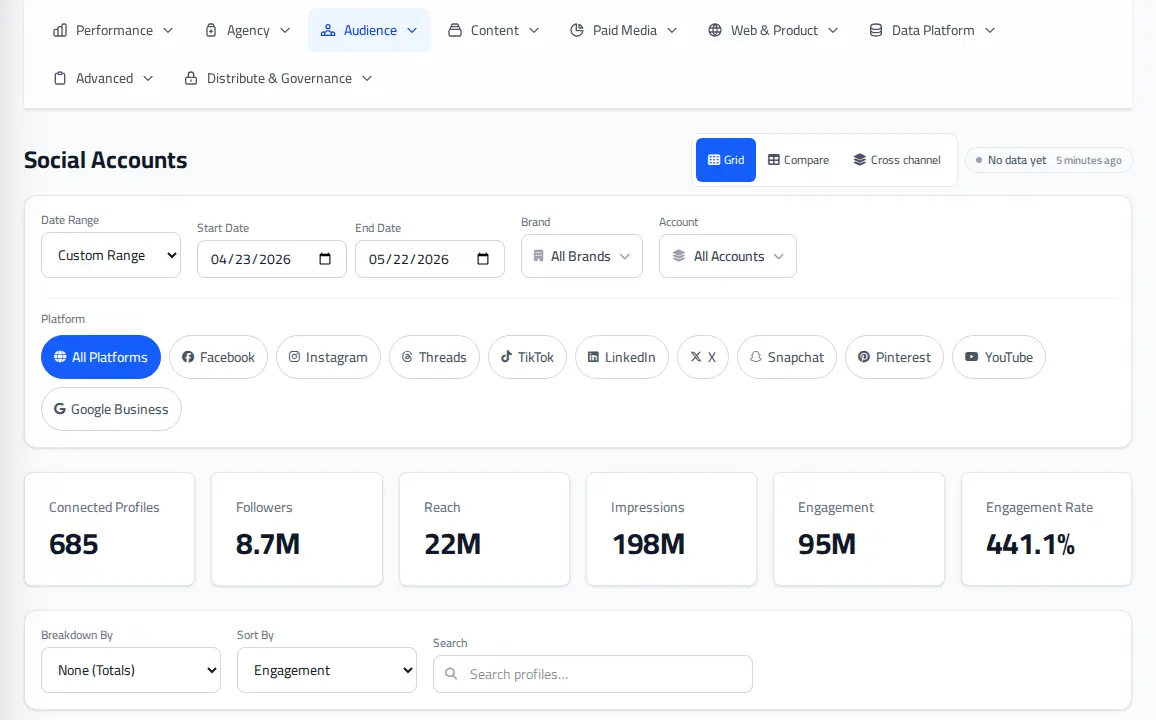Viewport: 1156px width, 720px height.
Task: Open the Paid Media menu
Action: (x=624, y=30)
